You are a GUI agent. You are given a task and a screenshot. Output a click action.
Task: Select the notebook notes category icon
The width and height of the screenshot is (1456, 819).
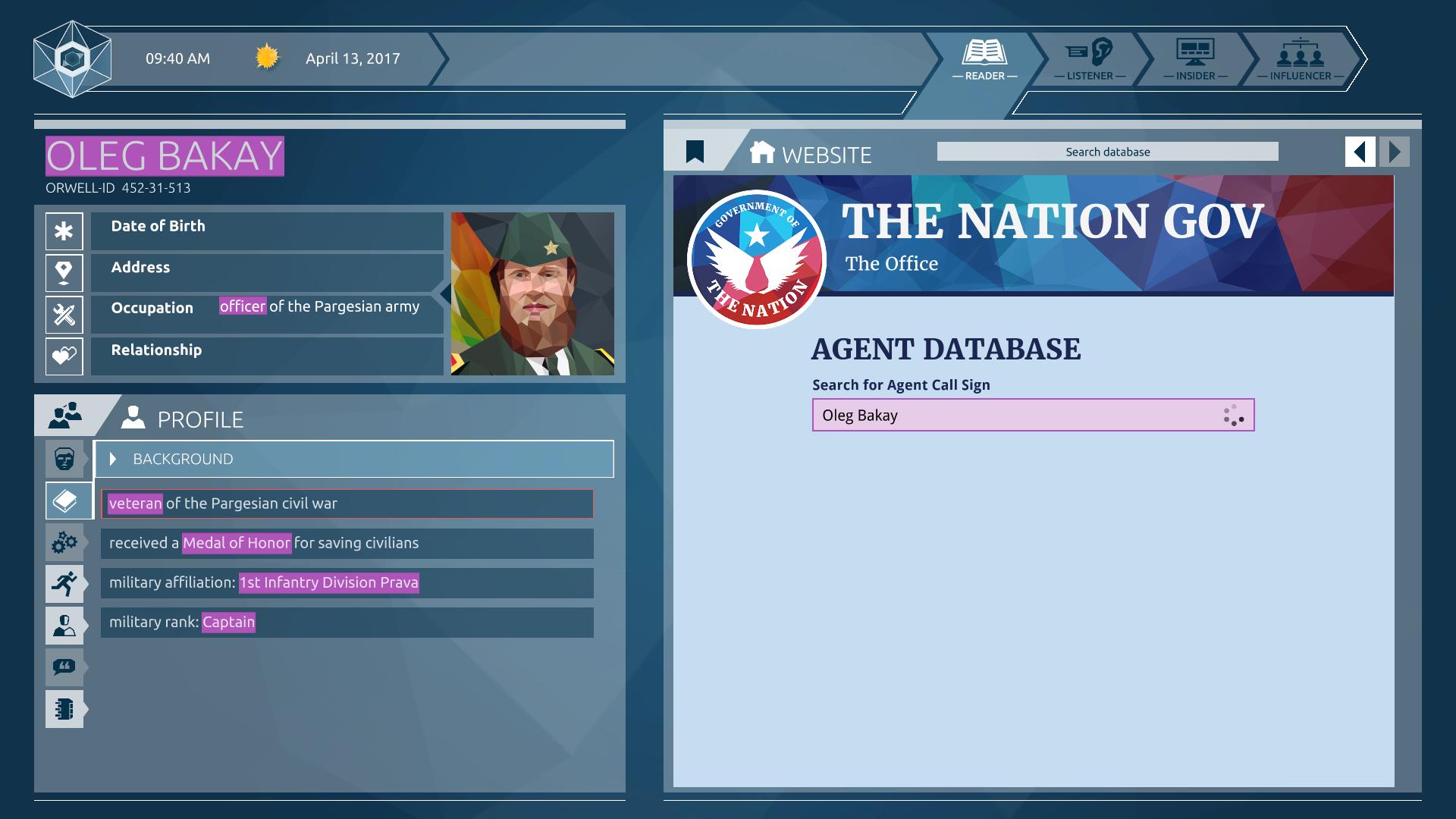(64, 709)
